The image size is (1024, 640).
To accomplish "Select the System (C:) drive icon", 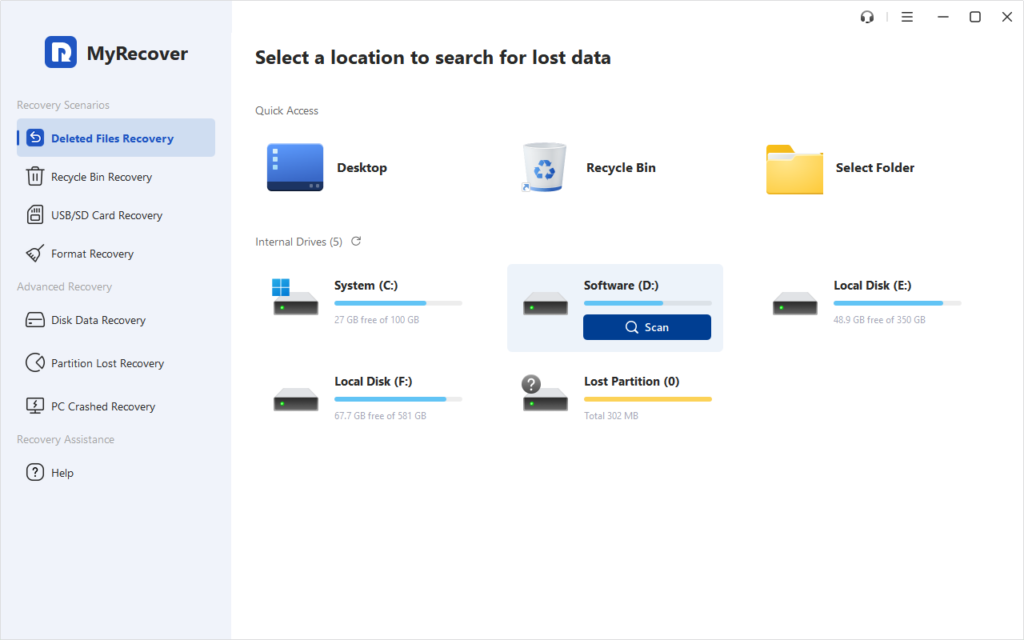I will (295, 297).
